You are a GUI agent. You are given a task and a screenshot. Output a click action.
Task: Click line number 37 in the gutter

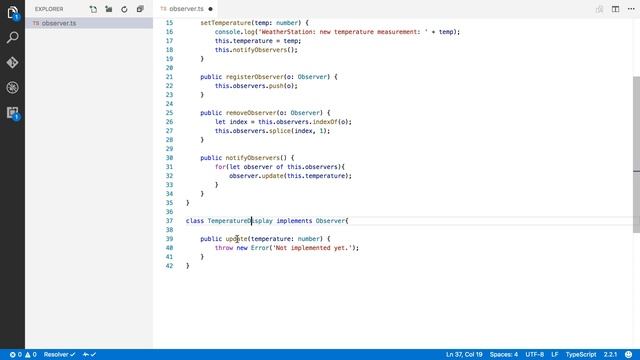pos(169,221)
